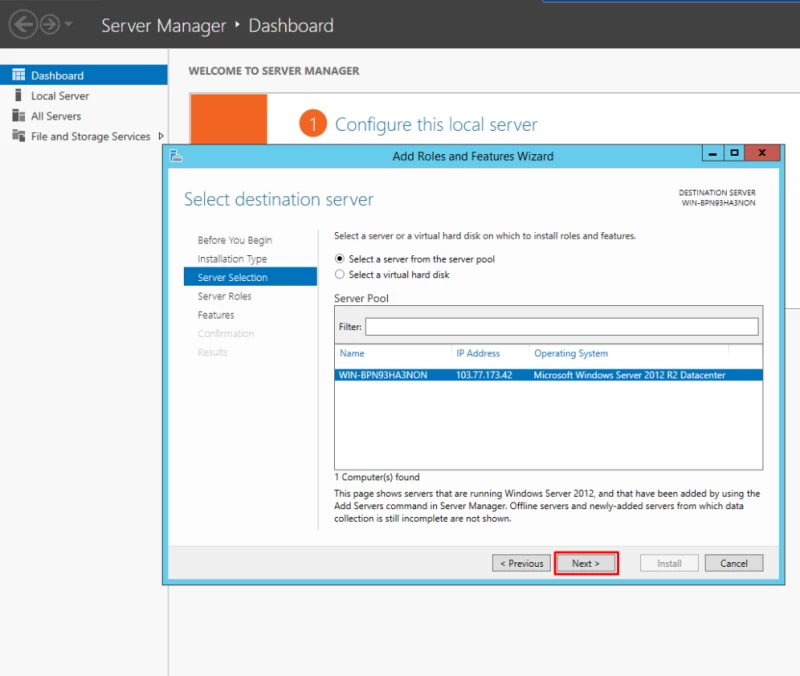Click the Dashboard breadcrumb title
The height and width of the screenshot is (676, 800).
pos(291,26)
